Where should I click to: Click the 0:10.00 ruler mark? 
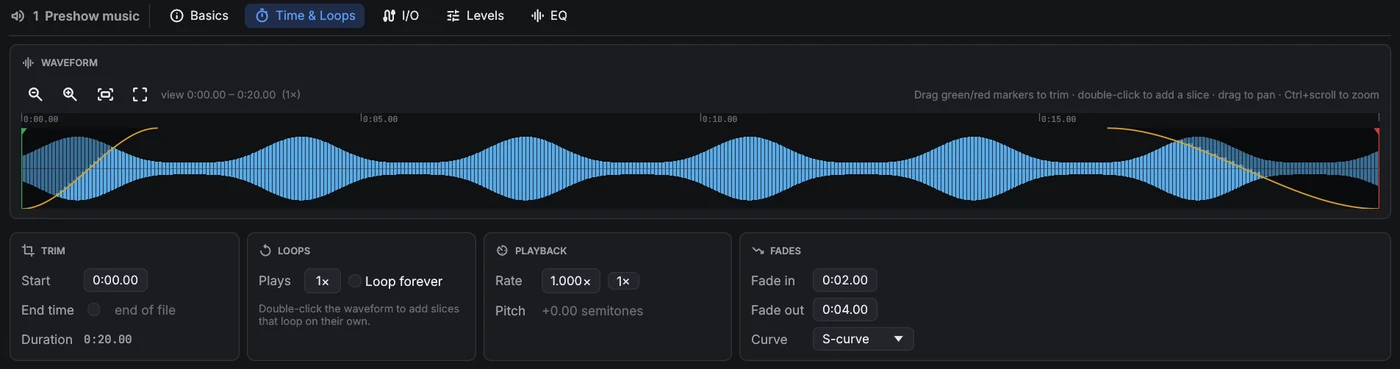click(719, 119)
